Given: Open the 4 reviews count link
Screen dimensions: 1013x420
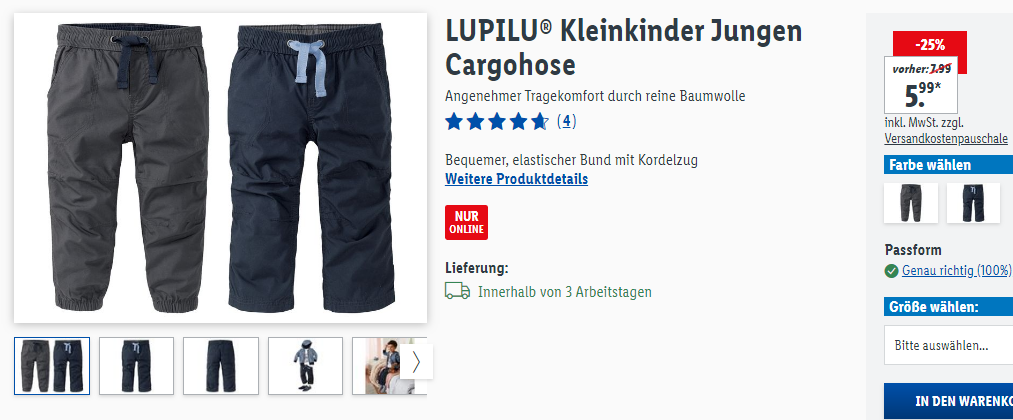Looking at the screenshot, I should tap(567, 121).
